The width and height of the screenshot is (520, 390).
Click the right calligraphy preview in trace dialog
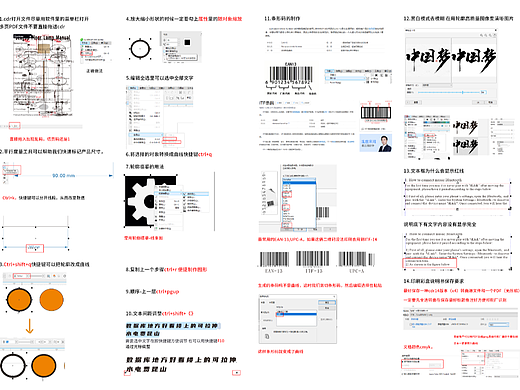[x=474, y=60]
